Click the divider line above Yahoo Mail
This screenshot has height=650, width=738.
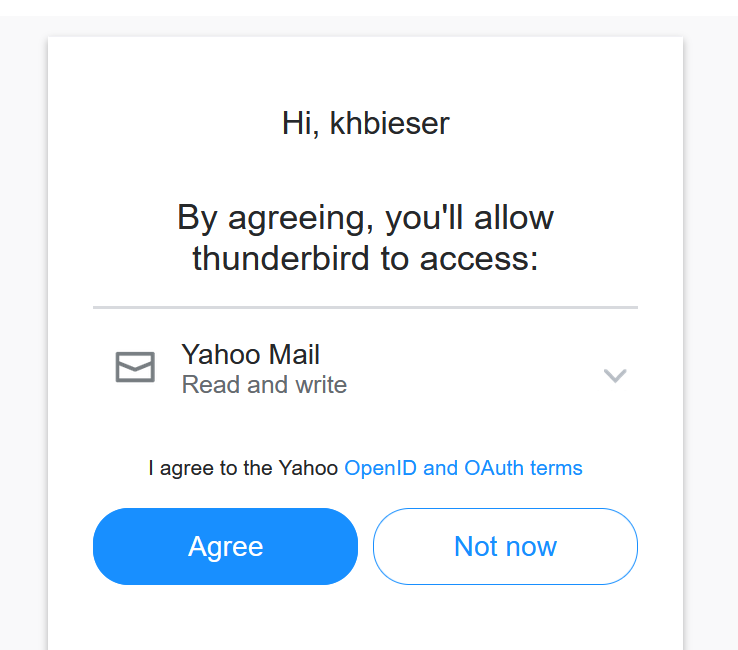point(365,307)
